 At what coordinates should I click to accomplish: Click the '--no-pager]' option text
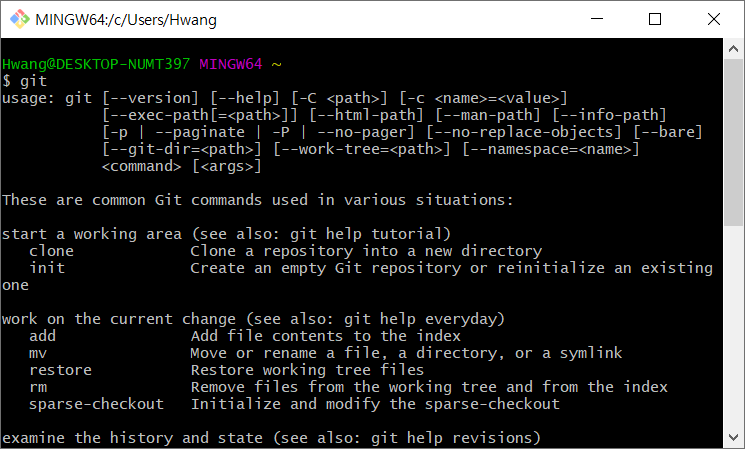(366, 132)
